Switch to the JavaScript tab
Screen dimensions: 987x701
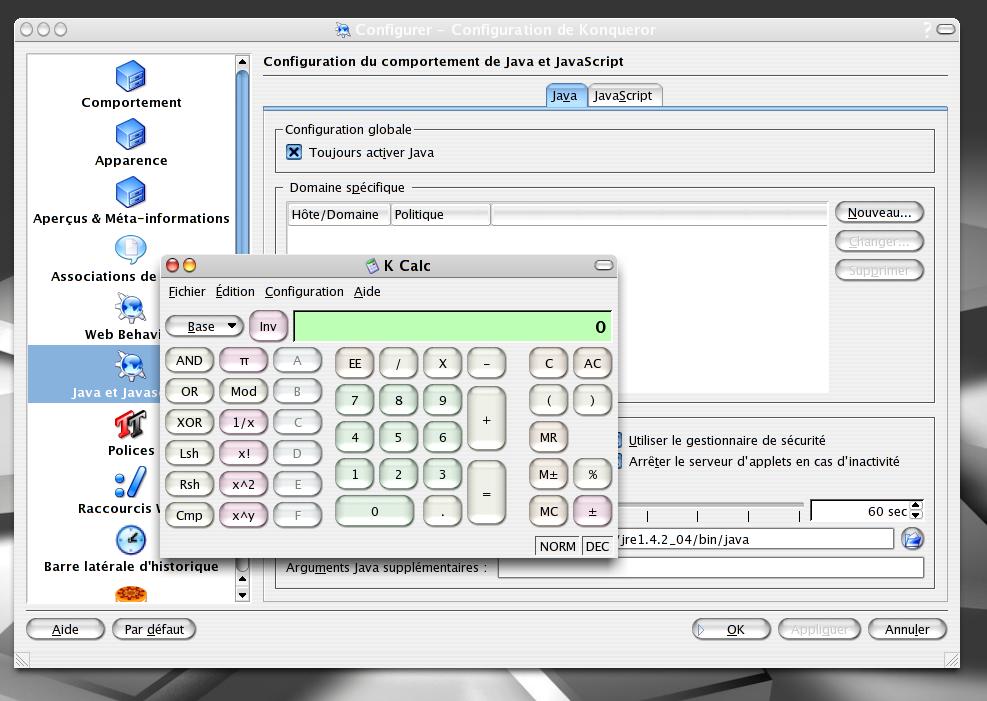(x=623, y=96)
